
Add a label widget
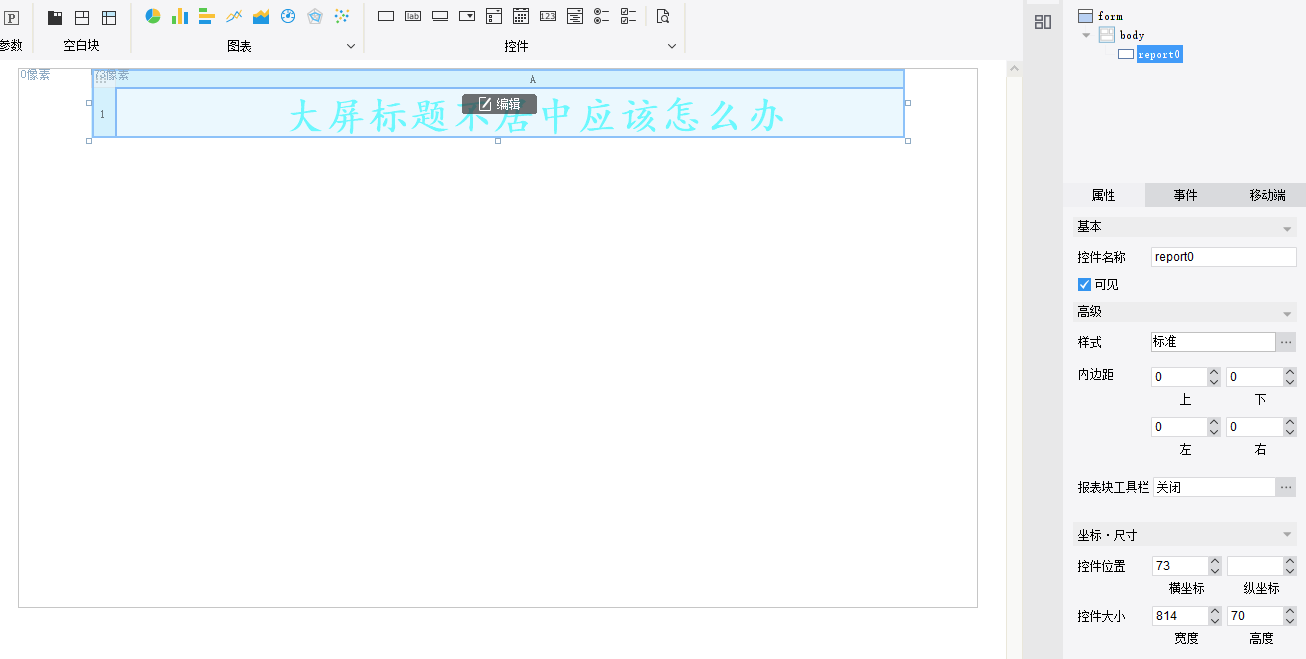point(413,16)
